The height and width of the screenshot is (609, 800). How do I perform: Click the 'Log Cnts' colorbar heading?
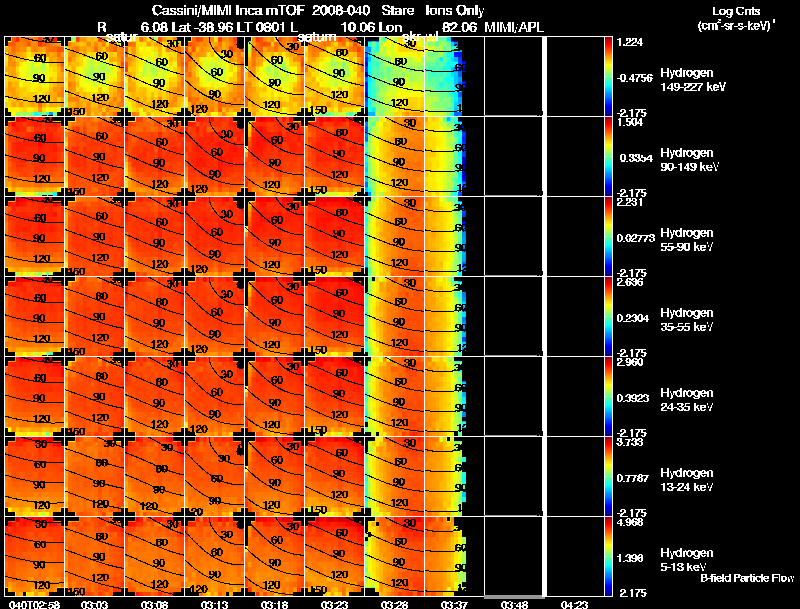[736, 11]
